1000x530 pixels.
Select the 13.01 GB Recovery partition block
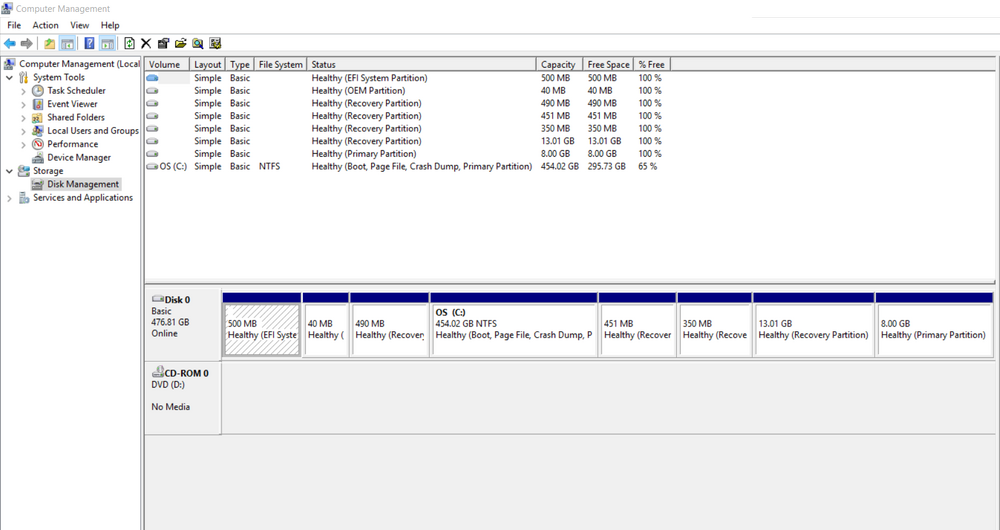813,329
